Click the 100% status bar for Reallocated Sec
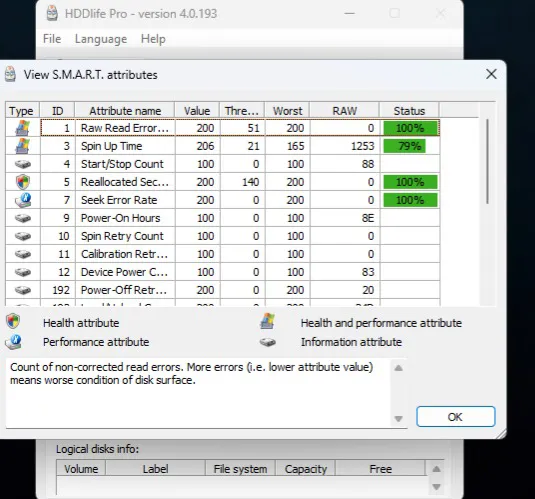Viewport: 535px width, 499px height. [410, 182]
